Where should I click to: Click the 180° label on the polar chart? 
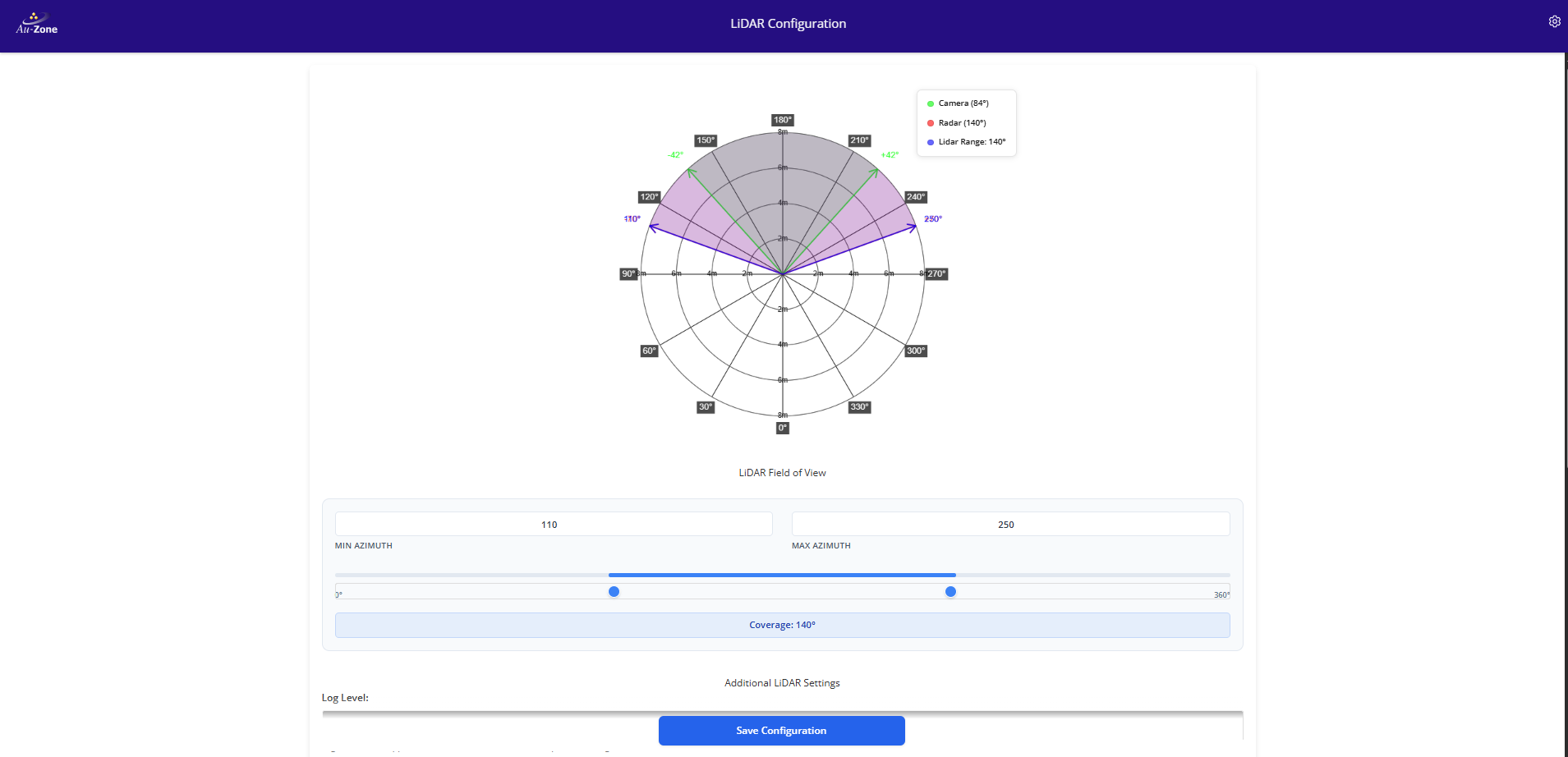783,120
